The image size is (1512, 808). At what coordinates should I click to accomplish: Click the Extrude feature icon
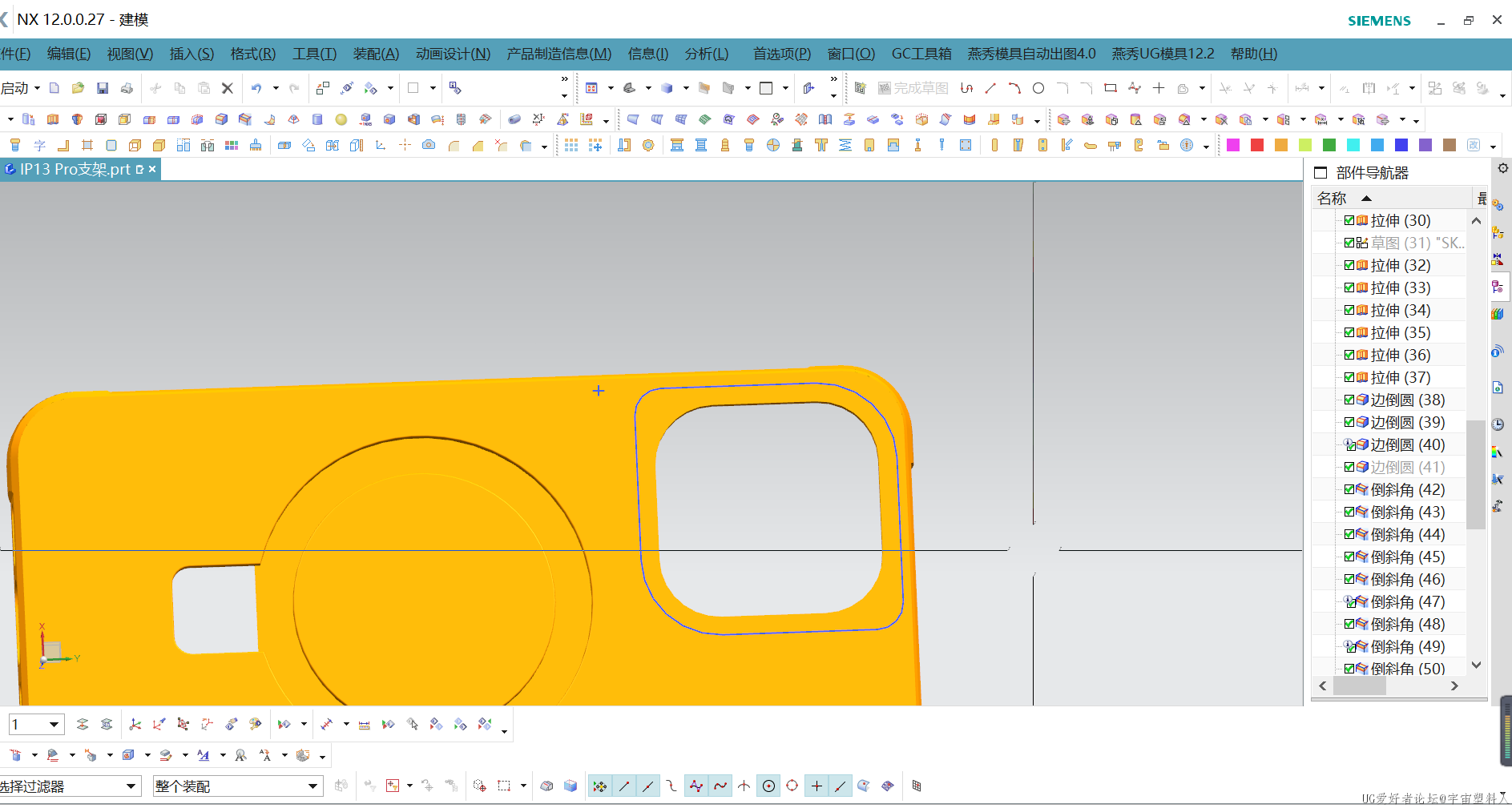point(53,119)
